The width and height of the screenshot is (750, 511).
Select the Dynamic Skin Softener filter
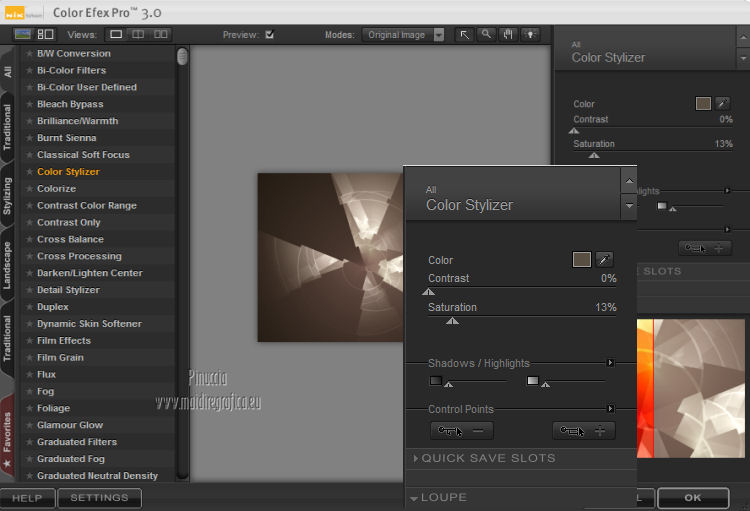pyautogui.click(x=89, y=324)
